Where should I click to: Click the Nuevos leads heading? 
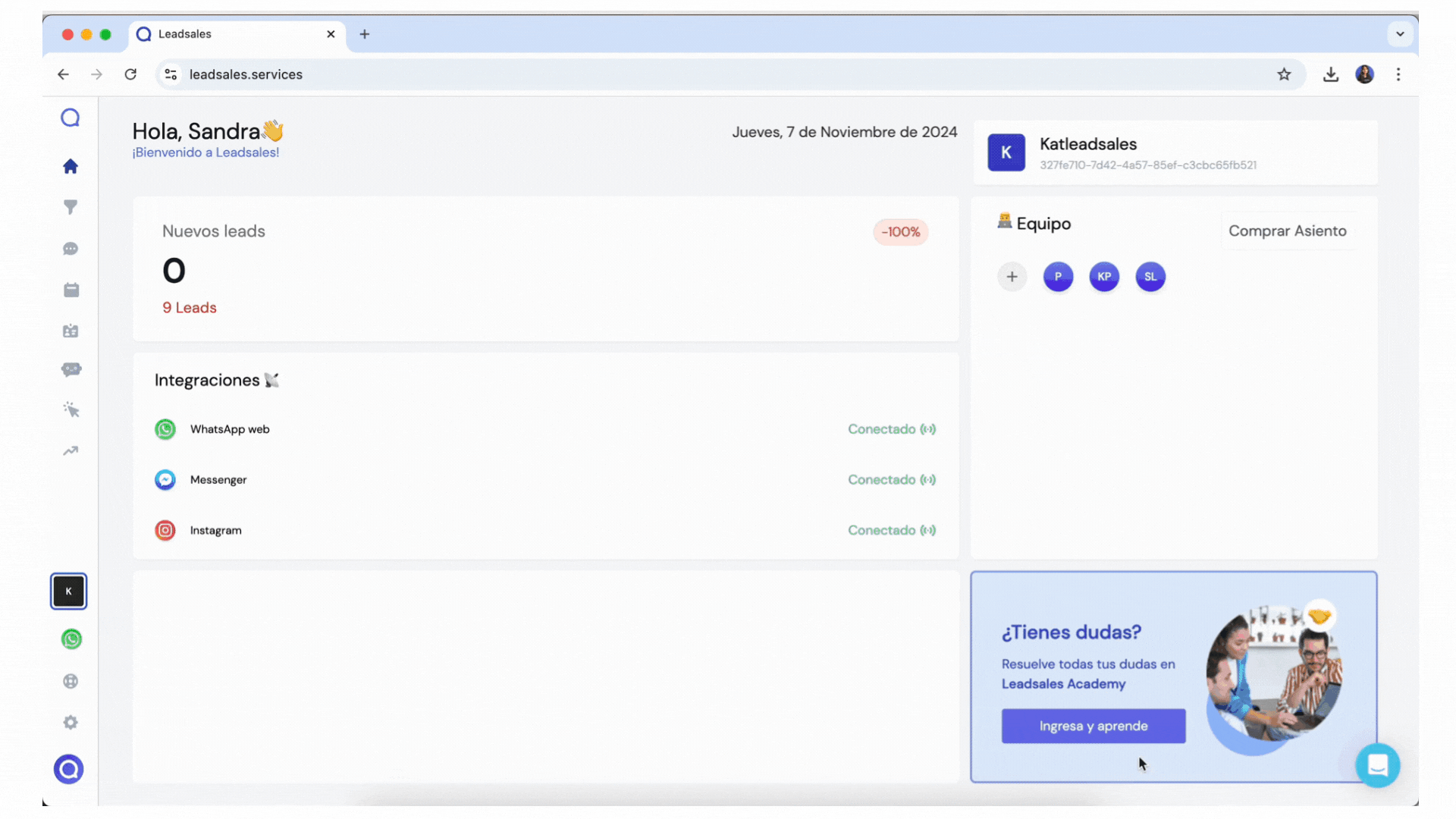[214, 231]
